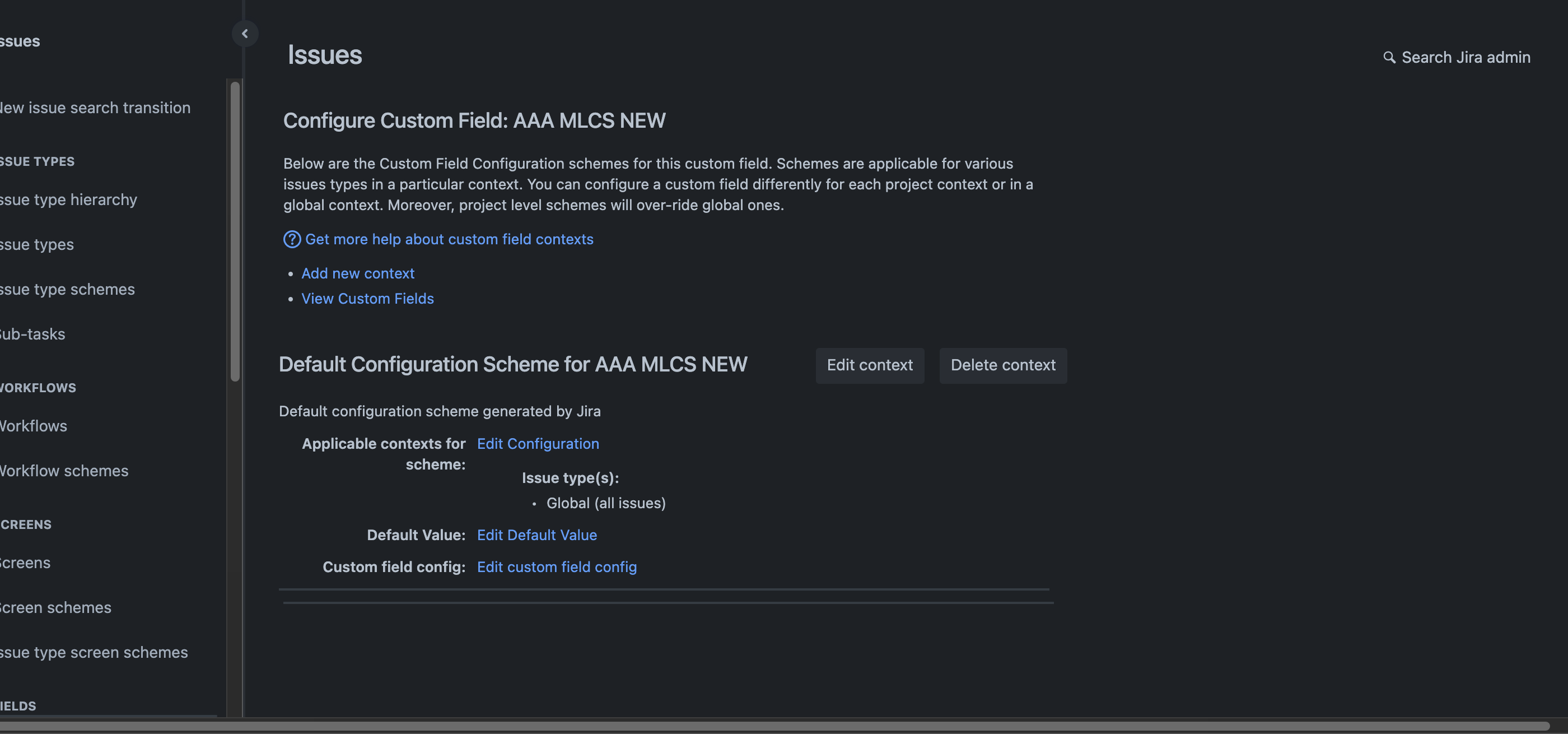Image resolution: width=1568 pixels, height=734 pixels.
Task: Click the Delete context button
Action: point(1002,365)
